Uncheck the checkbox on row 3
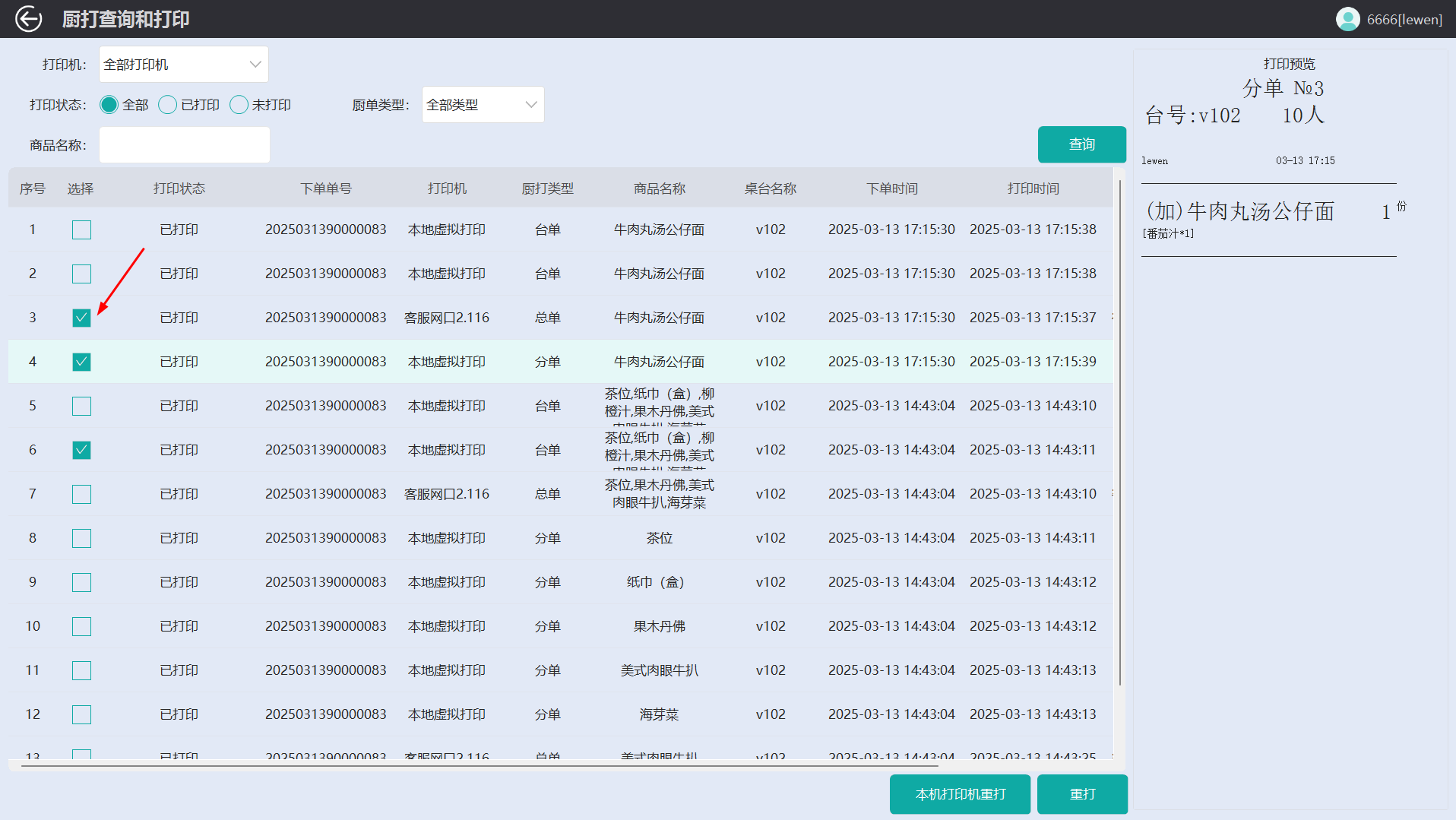This screenshot has width=1456, height=820. coord(81,318)
